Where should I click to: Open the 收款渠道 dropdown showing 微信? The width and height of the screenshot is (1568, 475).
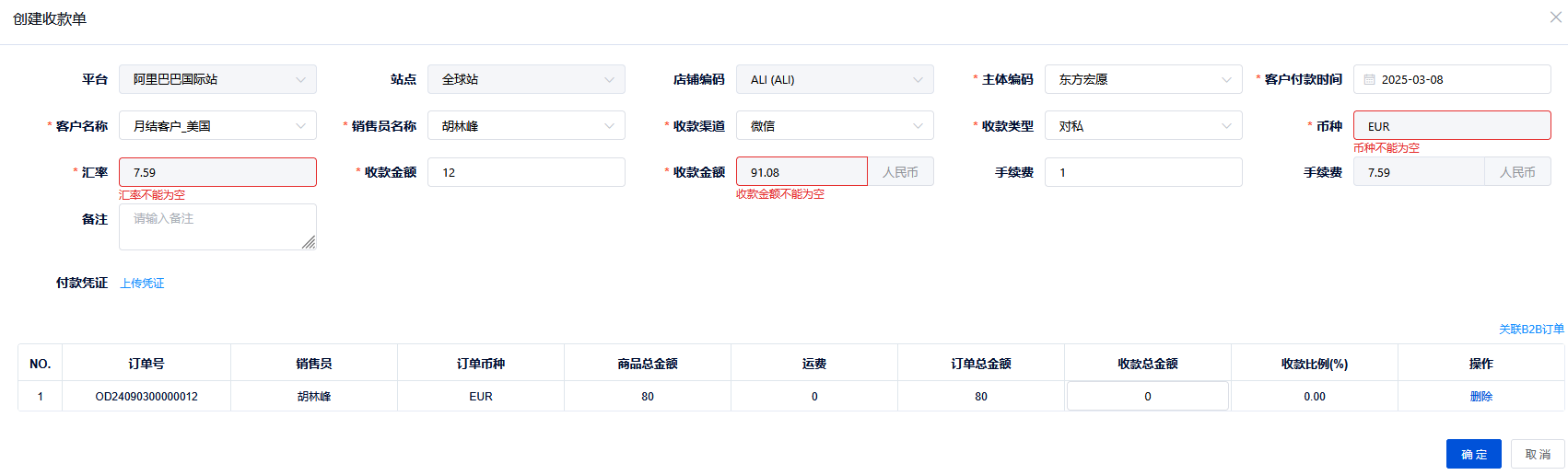[835, 126]
